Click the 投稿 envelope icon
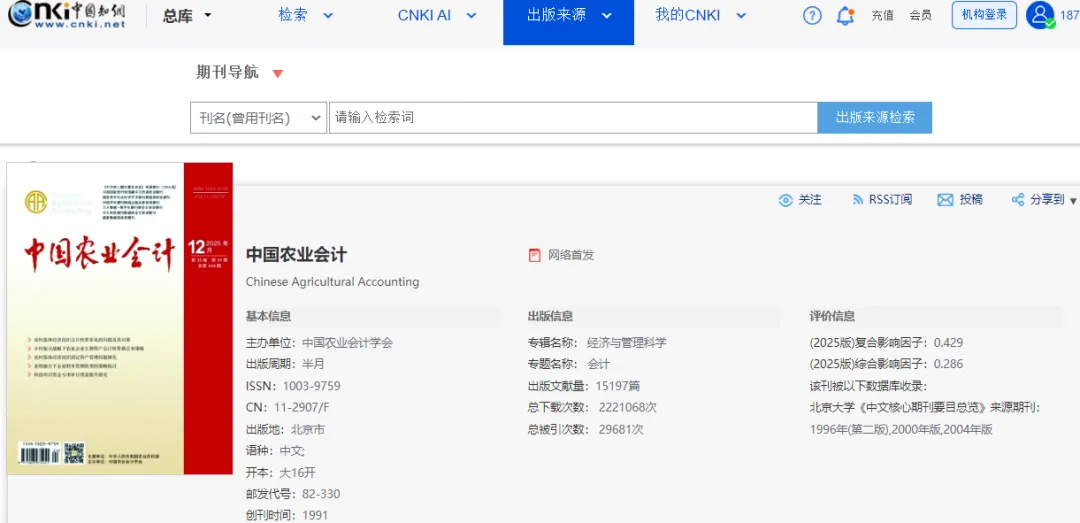The image size is (1080, 523). click(945, 200)
